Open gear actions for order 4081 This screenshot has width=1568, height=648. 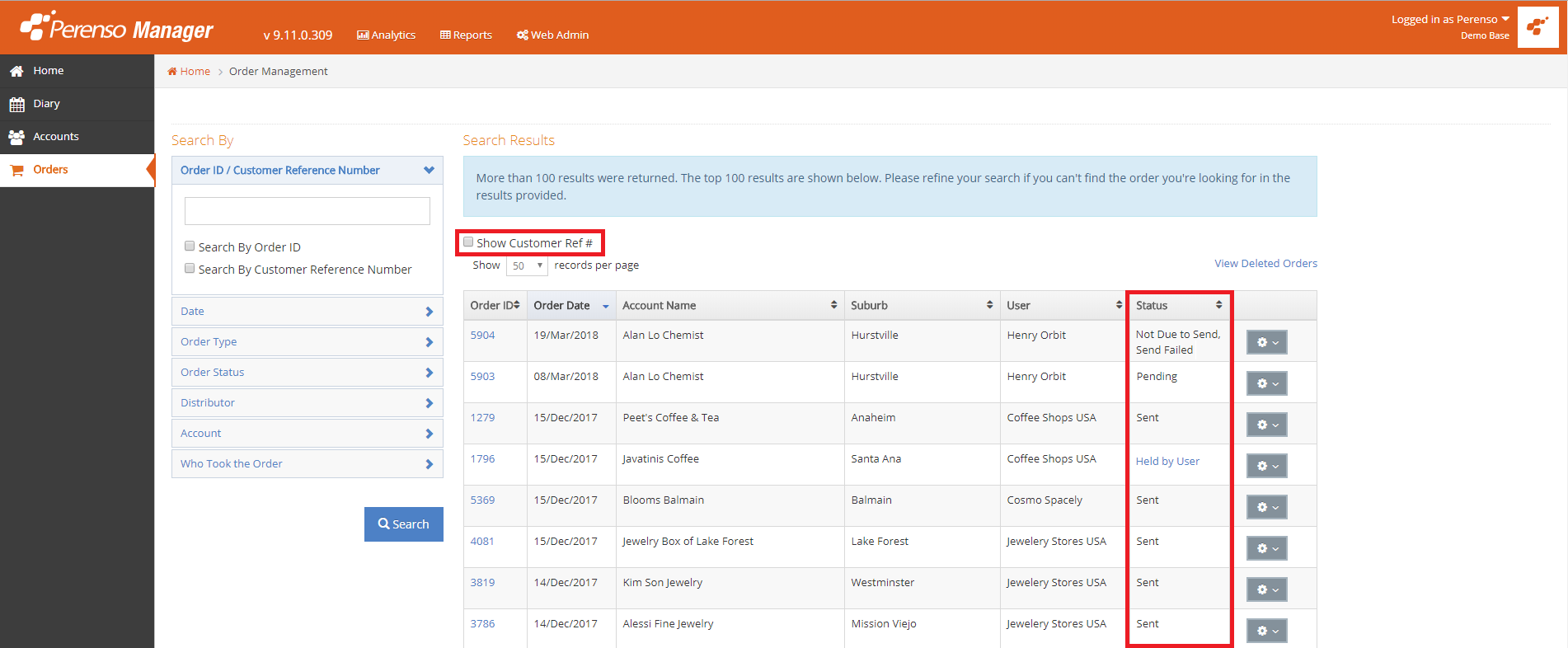[1266, 548]
